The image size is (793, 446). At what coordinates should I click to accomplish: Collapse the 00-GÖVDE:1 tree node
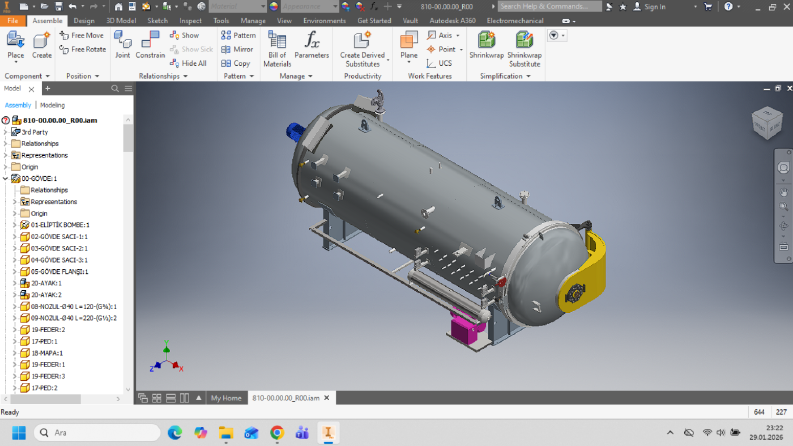pos(6,179)
